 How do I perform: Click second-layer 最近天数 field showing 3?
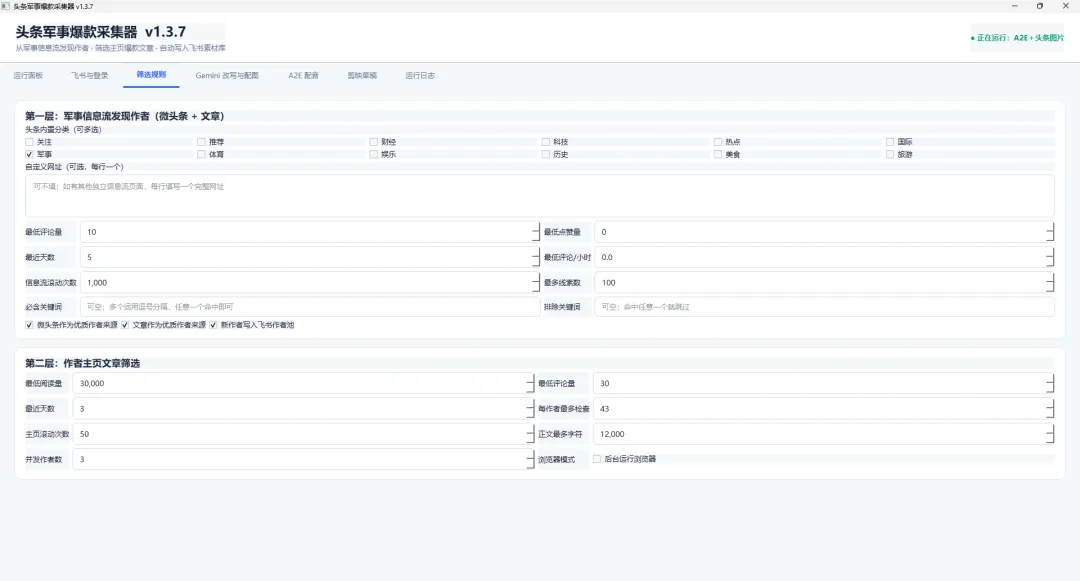pyautogui.click(x=303, y=409)
